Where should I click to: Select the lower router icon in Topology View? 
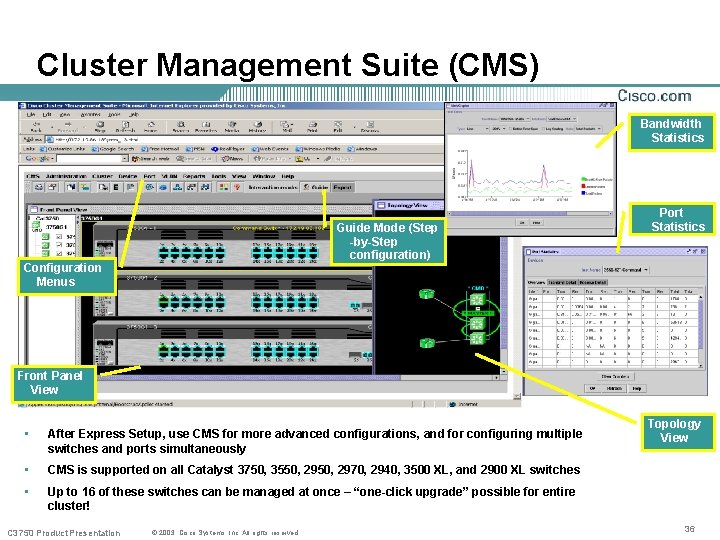tap(427, 343)
